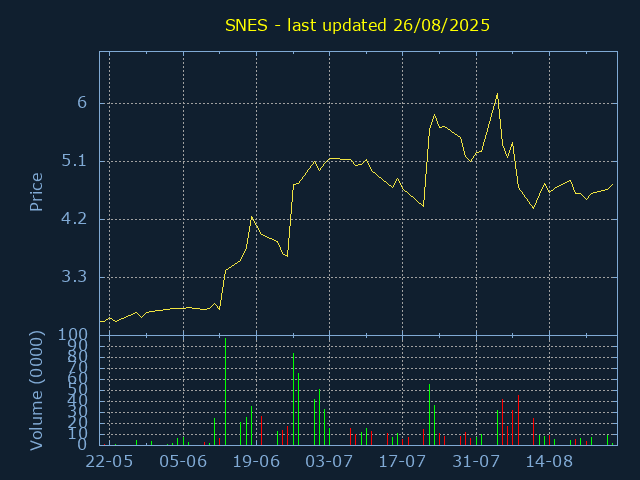Click the date label 03-07
The width and height of the screenshot is (640, 480).
click(x=329, y=462)
